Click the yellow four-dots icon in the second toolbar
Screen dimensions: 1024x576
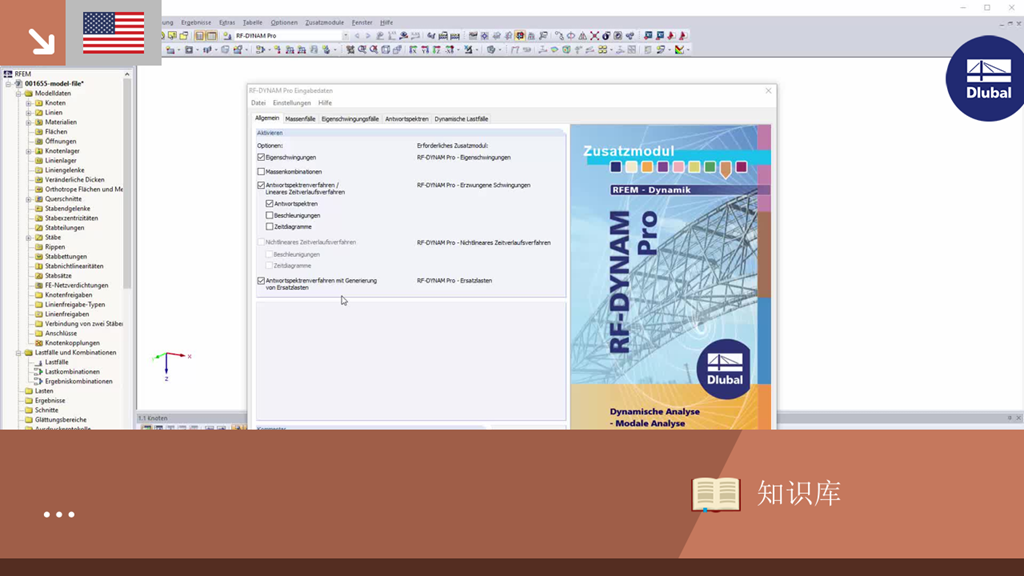[x=602, y=50]
